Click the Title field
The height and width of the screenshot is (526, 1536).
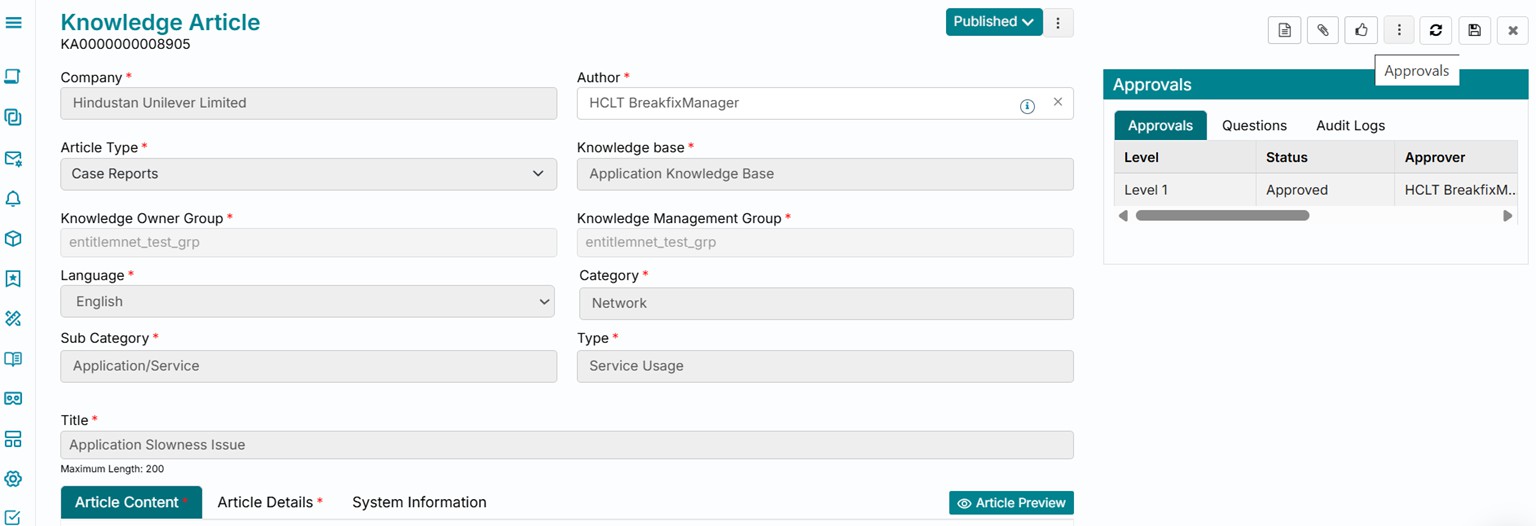point(567,445)
